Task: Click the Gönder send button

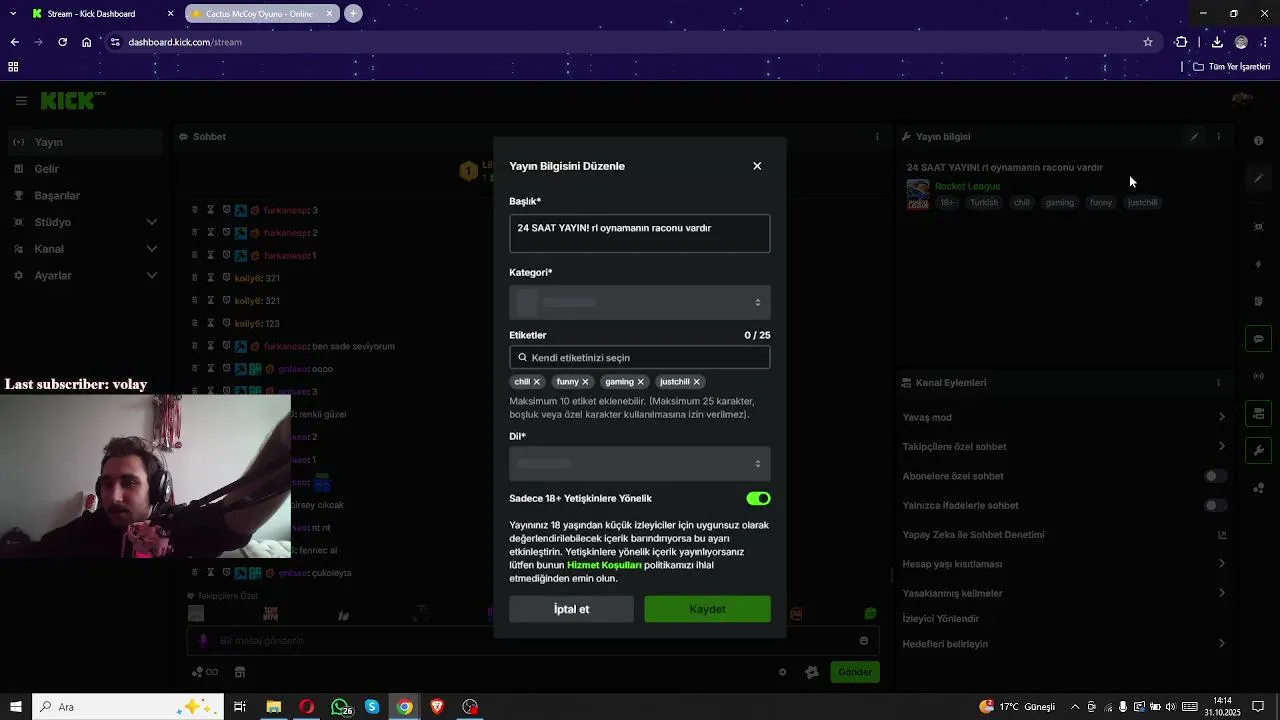Action: coord(854,672)
